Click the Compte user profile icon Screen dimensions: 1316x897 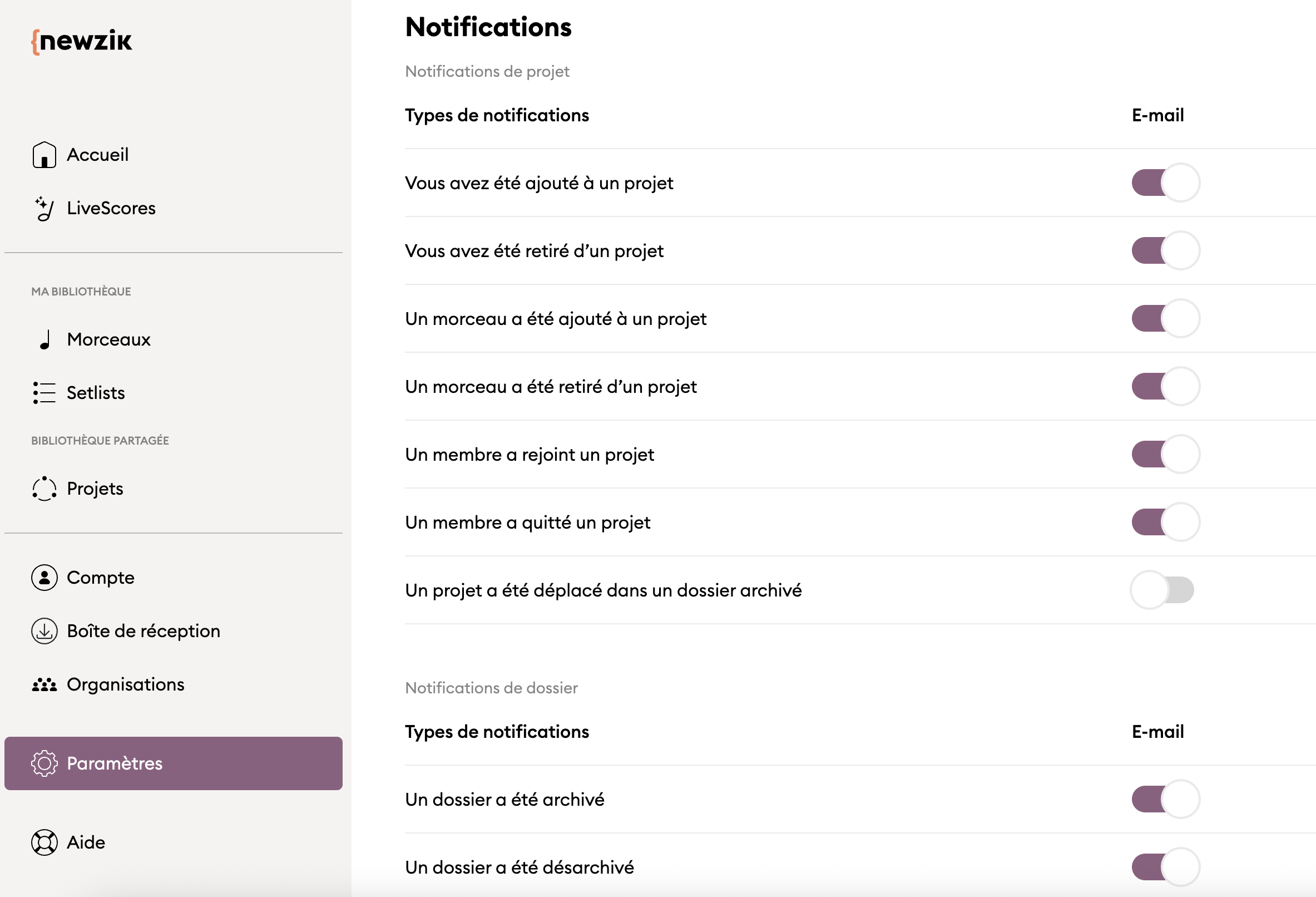click(x=44, y=578)
